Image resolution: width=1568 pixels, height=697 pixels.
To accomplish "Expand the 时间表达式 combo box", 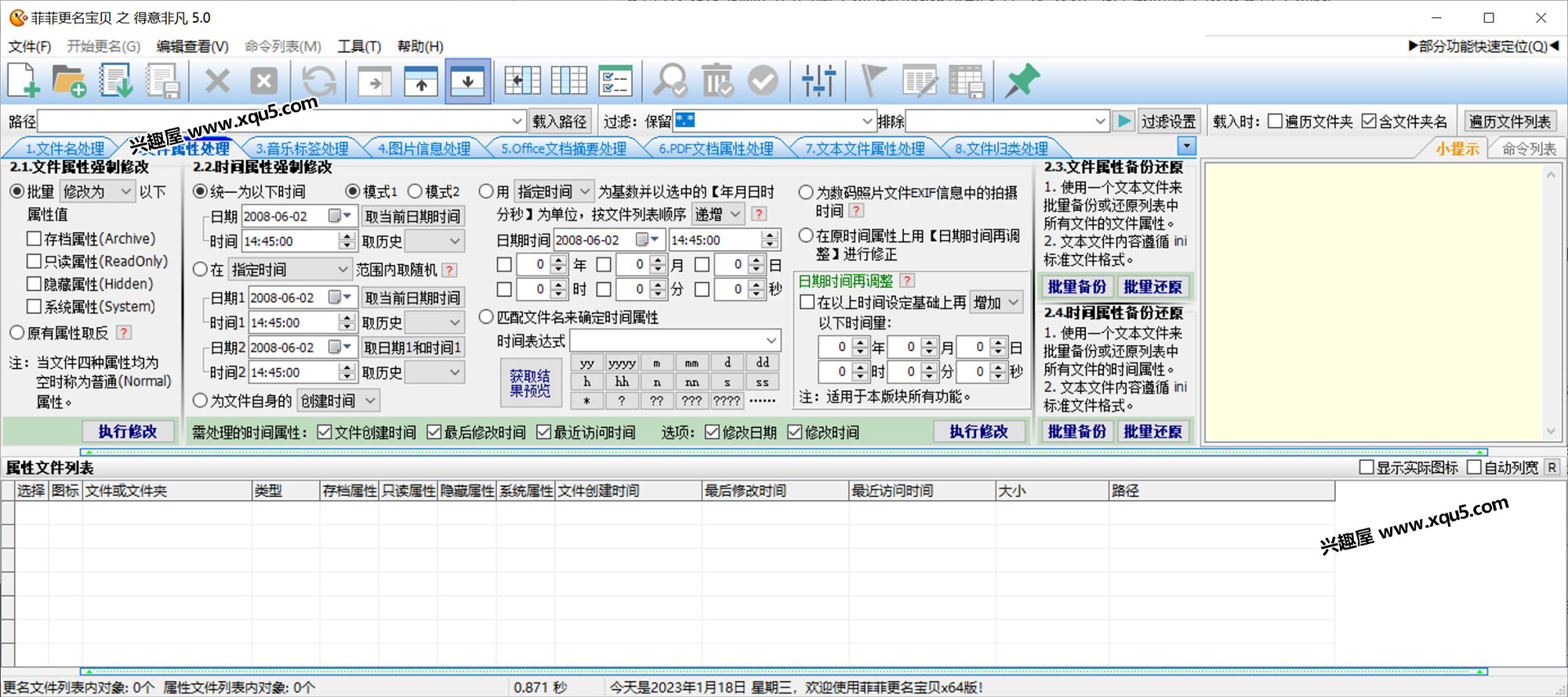I will pos(771,340).
